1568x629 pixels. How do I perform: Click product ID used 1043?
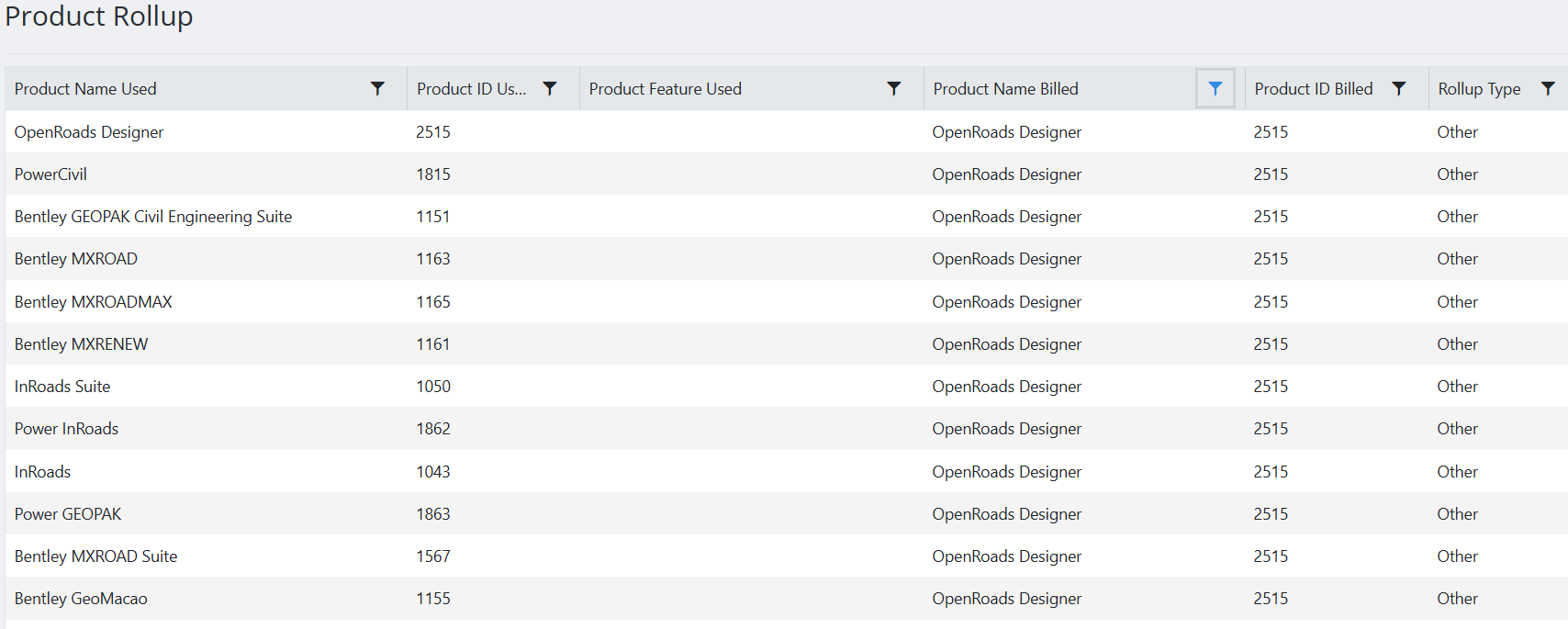point(433,472)
